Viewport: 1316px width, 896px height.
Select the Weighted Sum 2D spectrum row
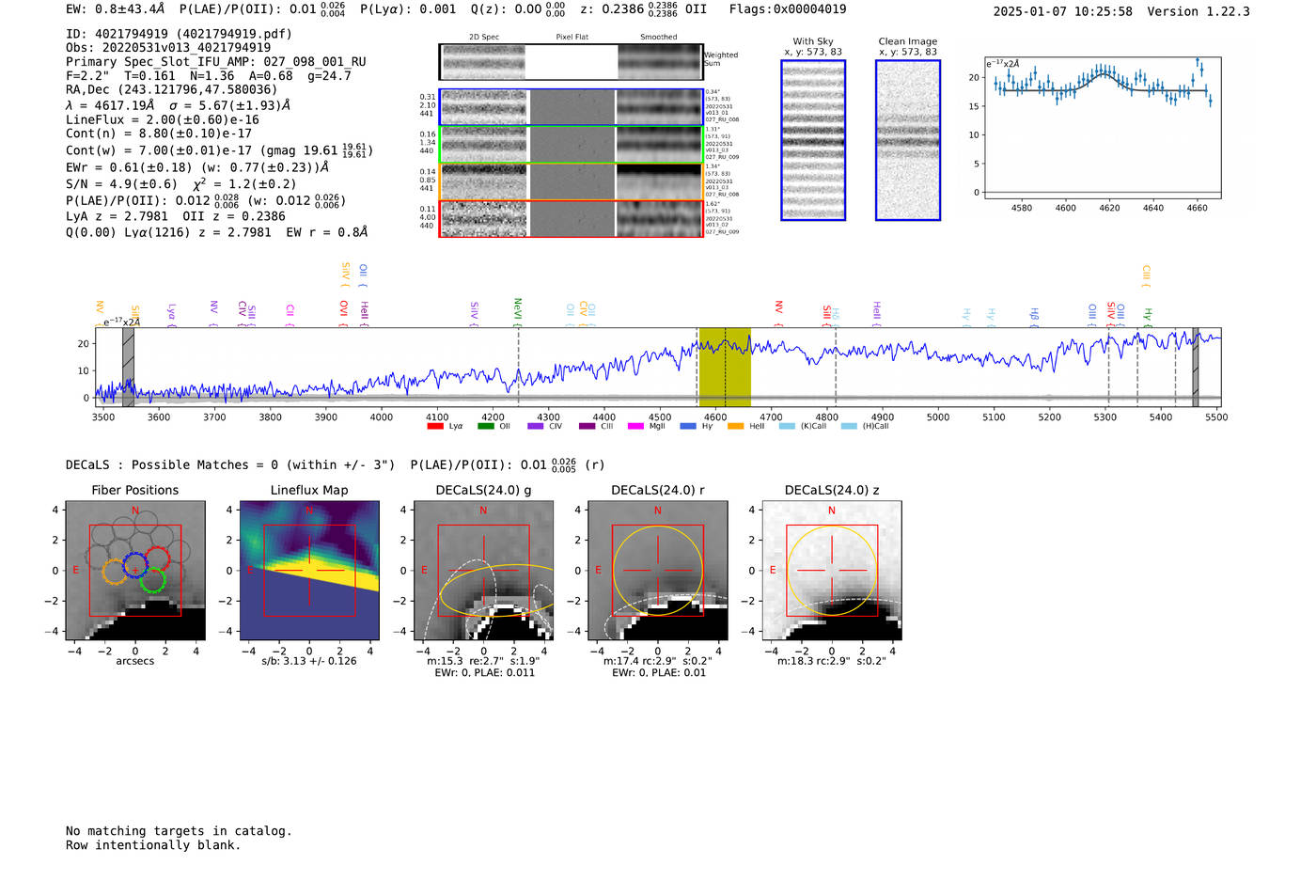[571, 62]
